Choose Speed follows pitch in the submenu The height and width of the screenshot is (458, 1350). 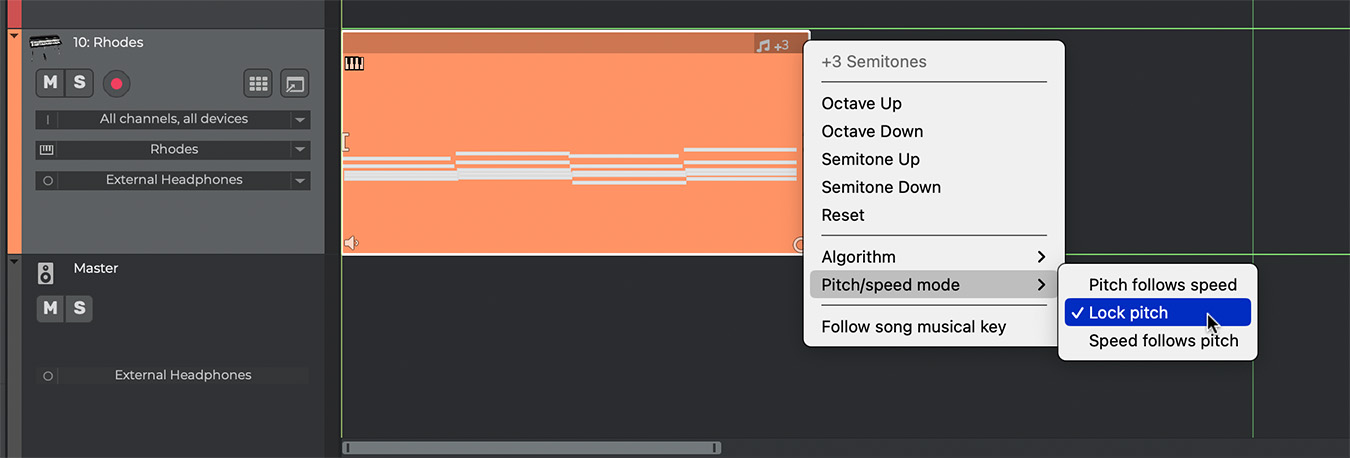[1163, 341]
